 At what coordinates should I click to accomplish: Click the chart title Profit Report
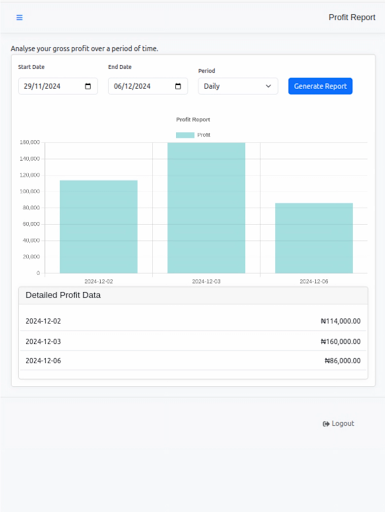[x=193, y=119]
